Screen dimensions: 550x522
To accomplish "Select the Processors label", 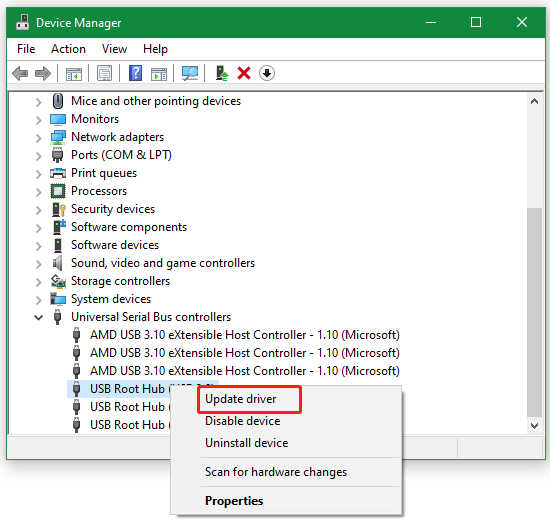I will (x=99, y=191).
